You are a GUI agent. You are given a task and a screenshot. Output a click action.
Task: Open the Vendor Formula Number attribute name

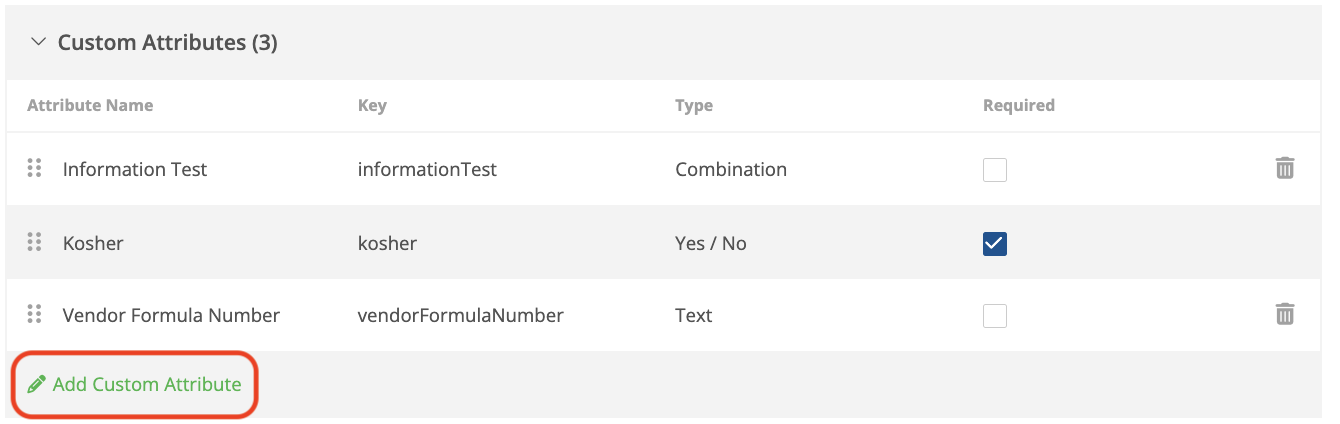[171, 316]
